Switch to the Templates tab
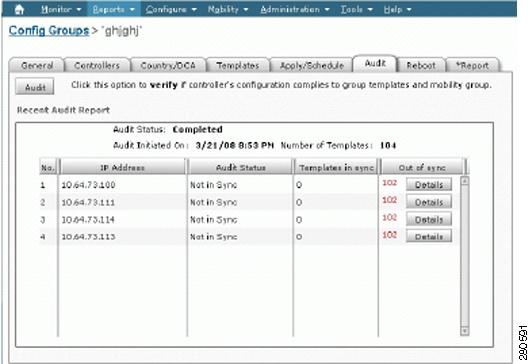Viewport: 530px width, 364px height. 238,65
